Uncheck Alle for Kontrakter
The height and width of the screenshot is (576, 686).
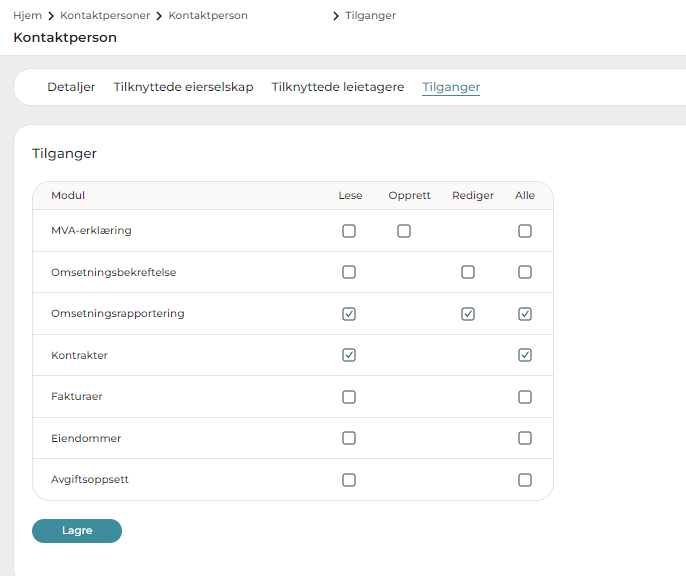525,355
